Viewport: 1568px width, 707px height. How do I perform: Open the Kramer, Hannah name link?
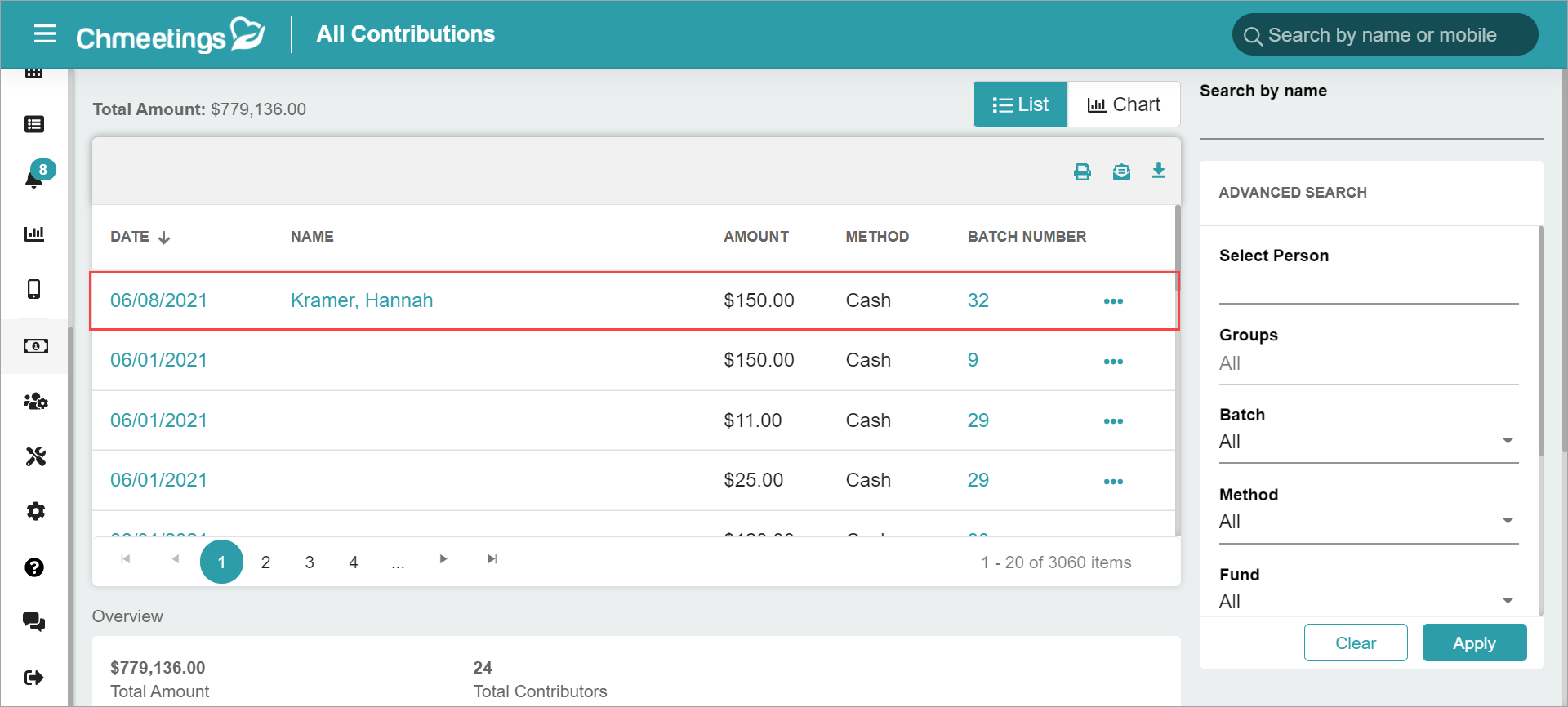362,300
